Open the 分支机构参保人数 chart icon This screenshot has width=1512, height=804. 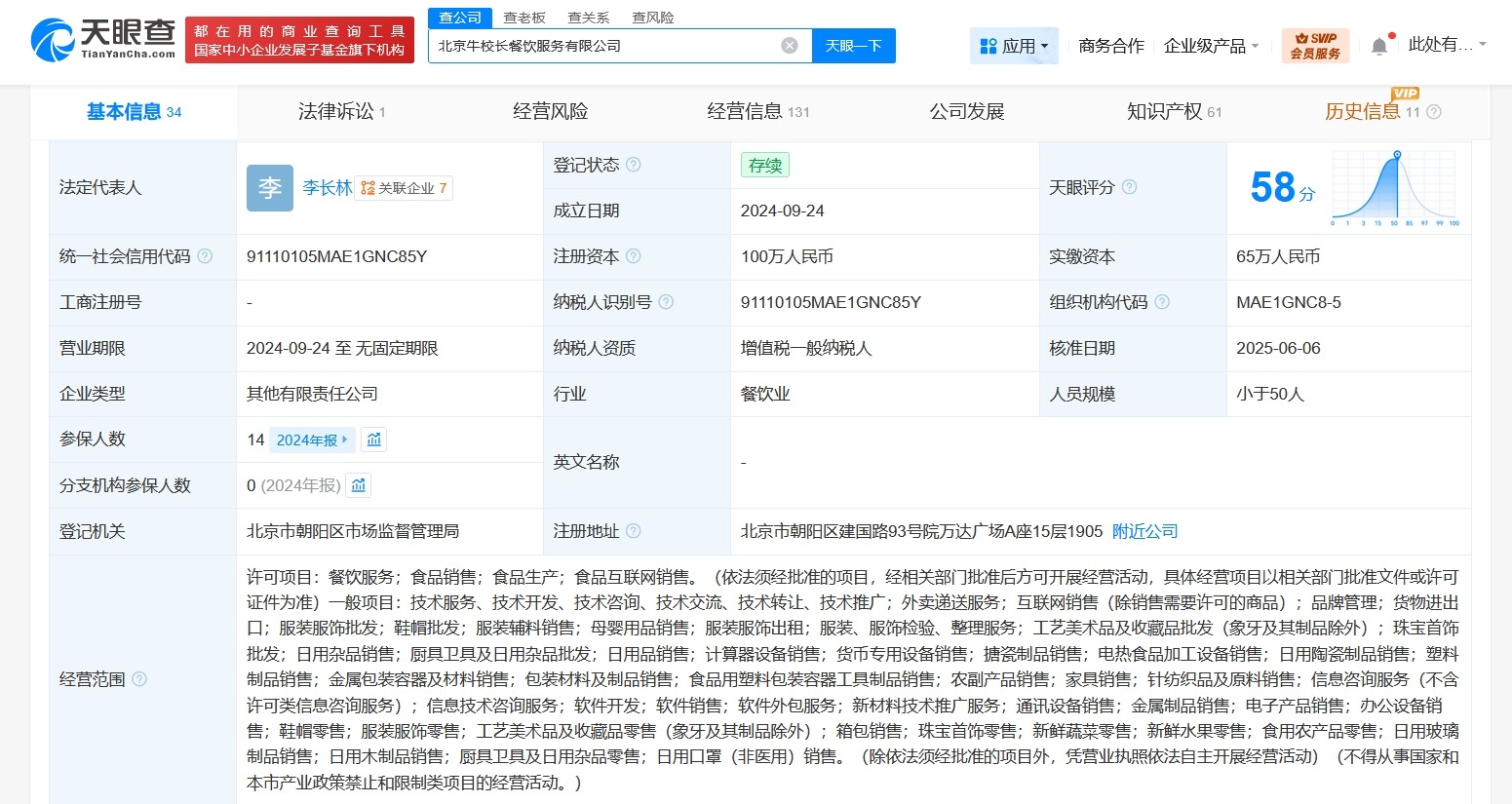pos(358,484)
